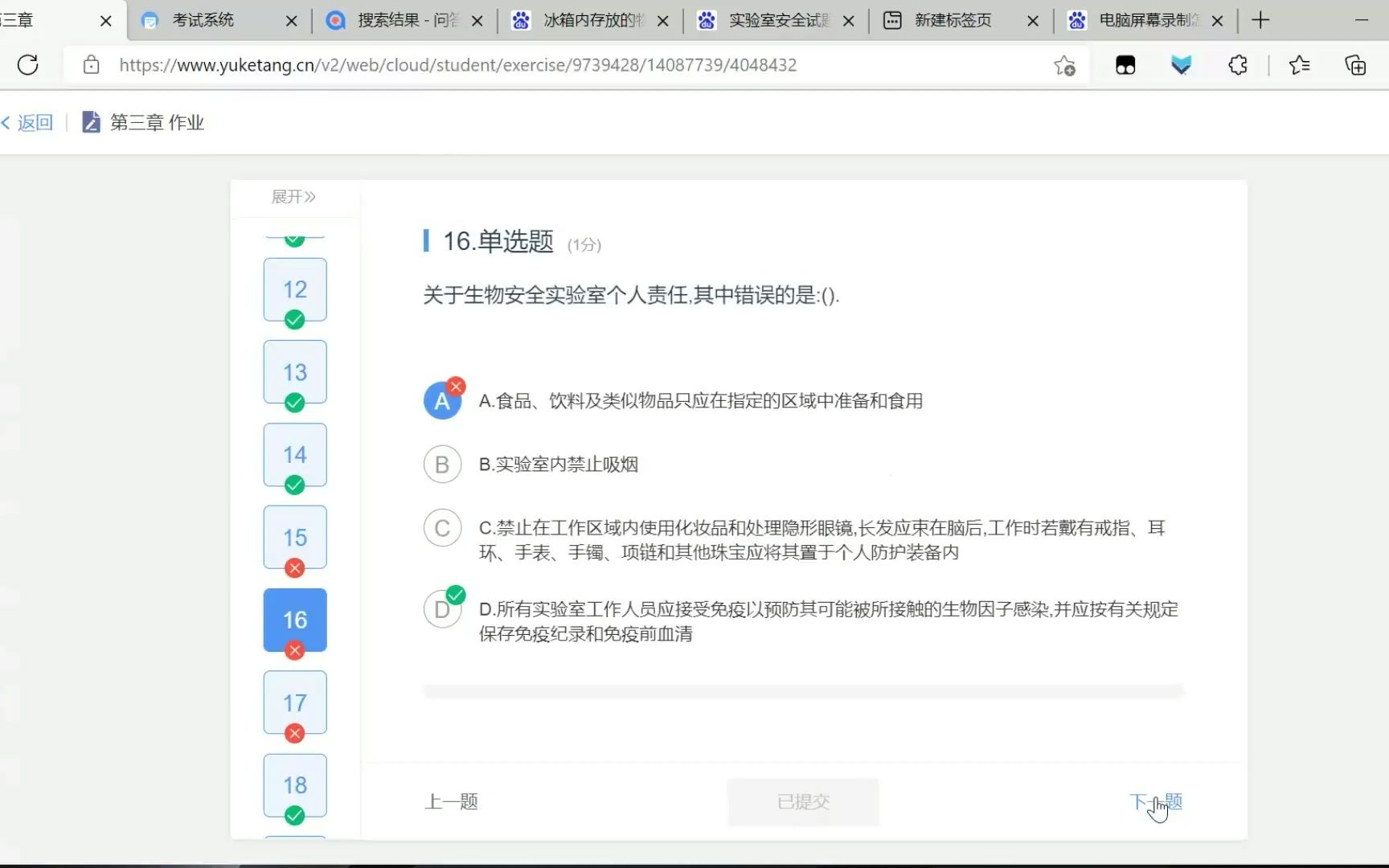The height and width of the screenshot is (868, 1389).
Task: Close the 考试系统 tab
Action: pyautogui.click(x=292, y=21)
